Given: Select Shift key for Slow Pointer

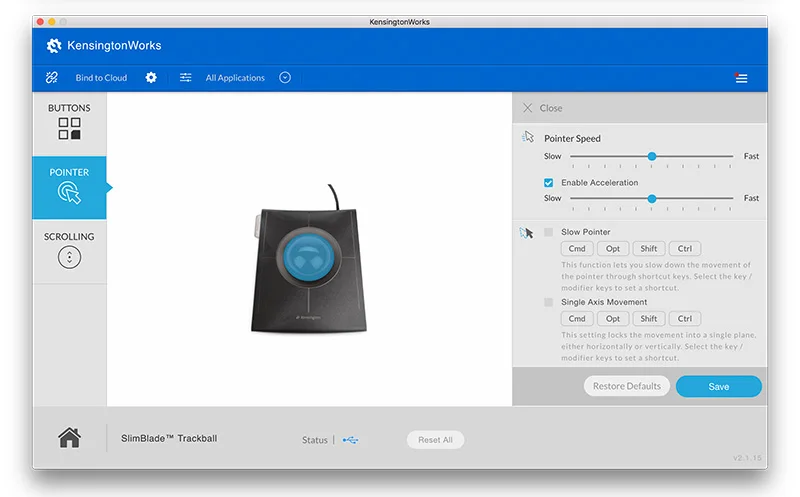Looking at the screenshot, I should pyautogui.click(x=648, y=248).
